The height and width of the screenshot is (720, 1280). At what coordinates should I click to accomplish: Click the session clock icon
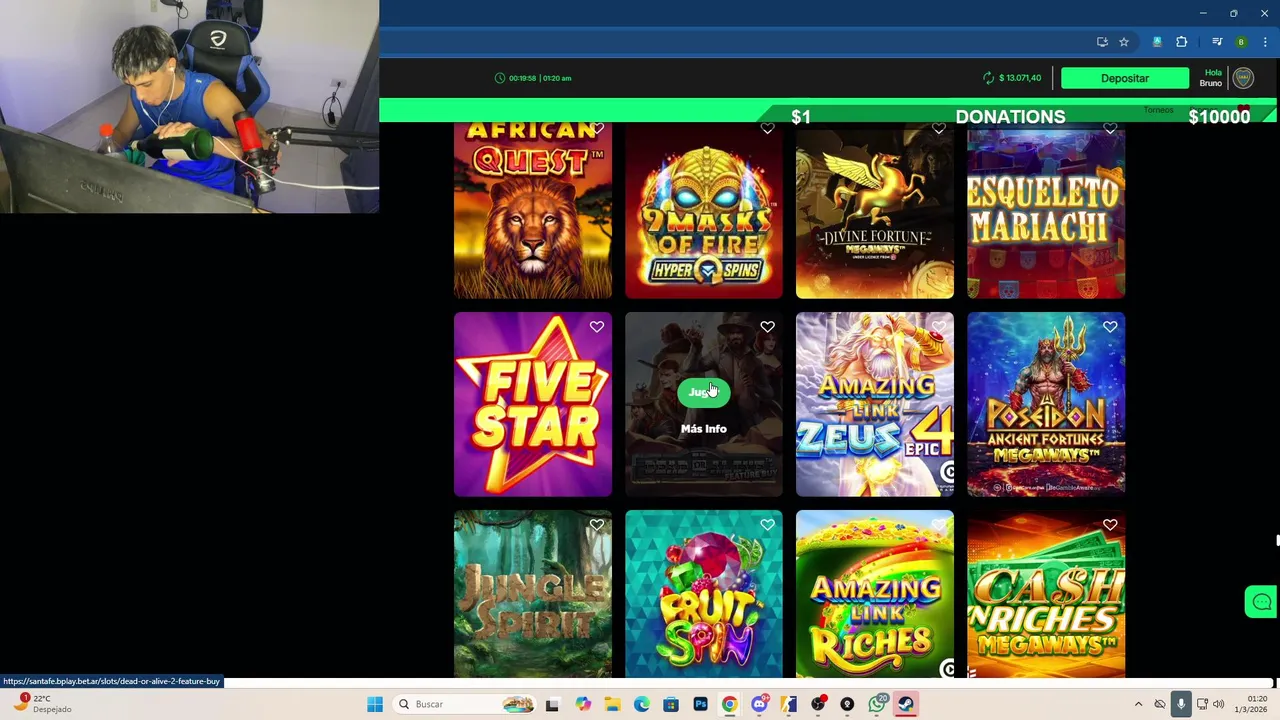click(500, 78)
